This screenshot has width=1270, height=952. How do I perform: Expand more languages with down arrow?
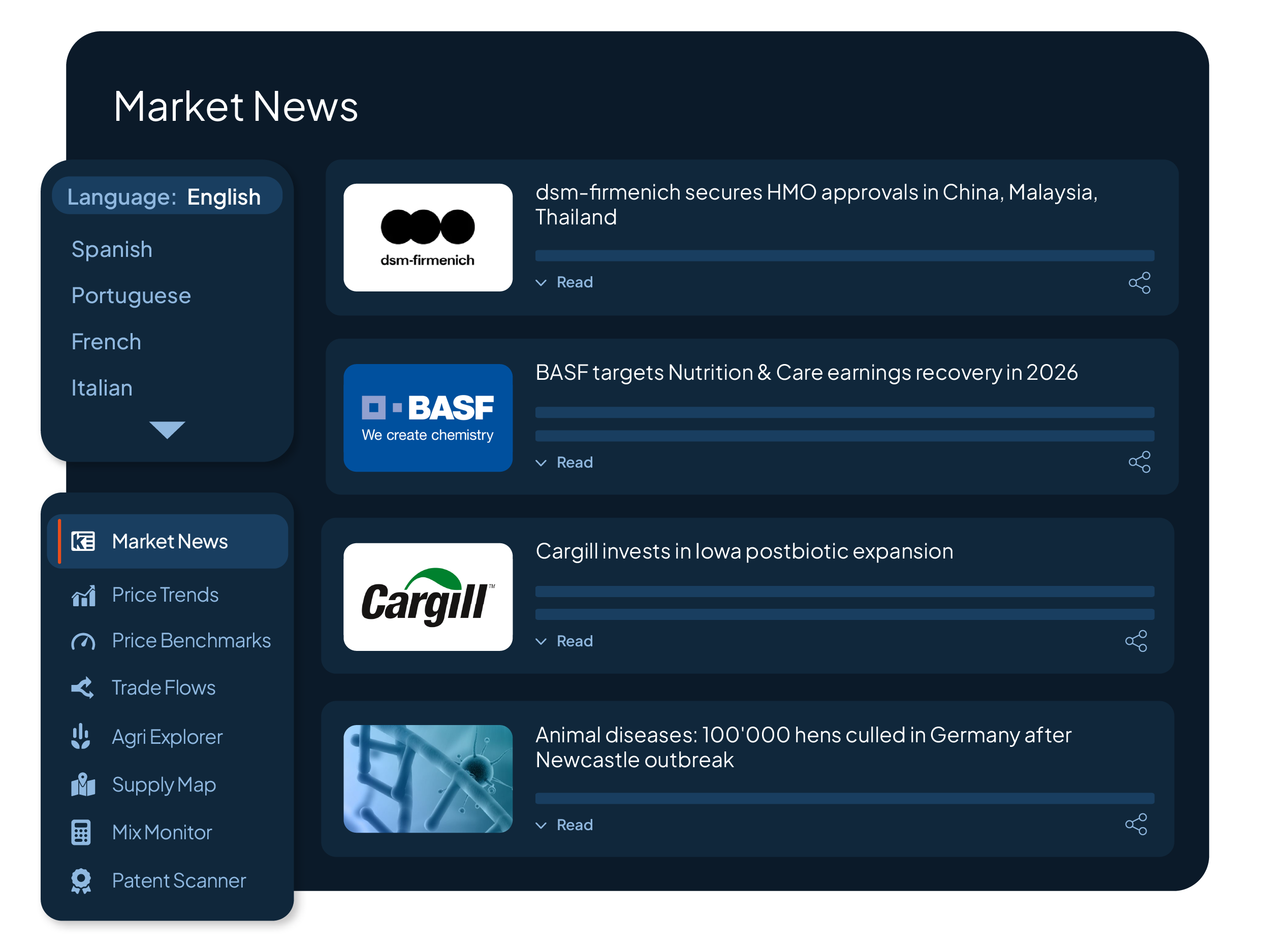point(167,429)
